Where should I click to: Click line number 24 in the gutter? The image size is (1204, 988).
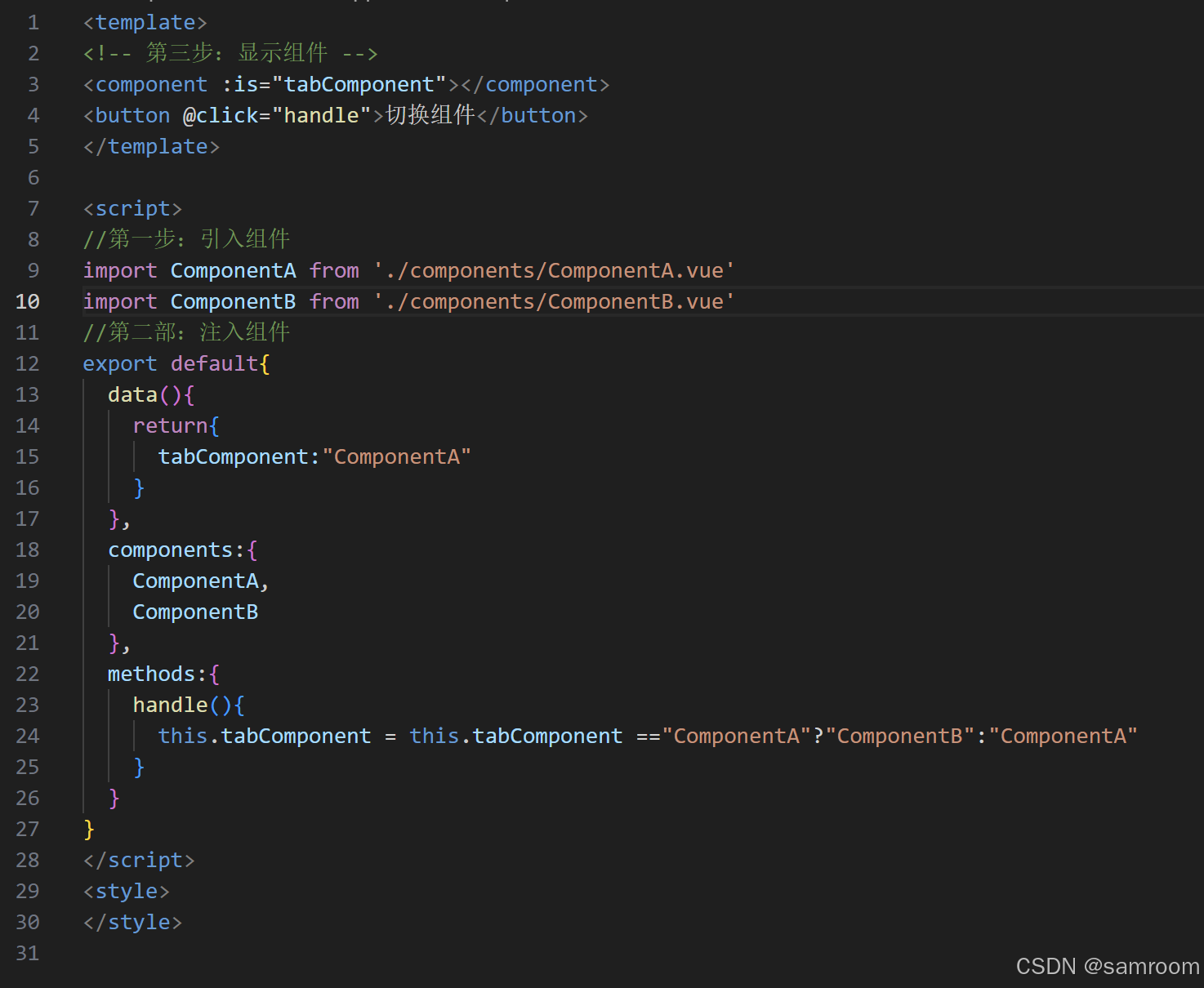[27, 737]
